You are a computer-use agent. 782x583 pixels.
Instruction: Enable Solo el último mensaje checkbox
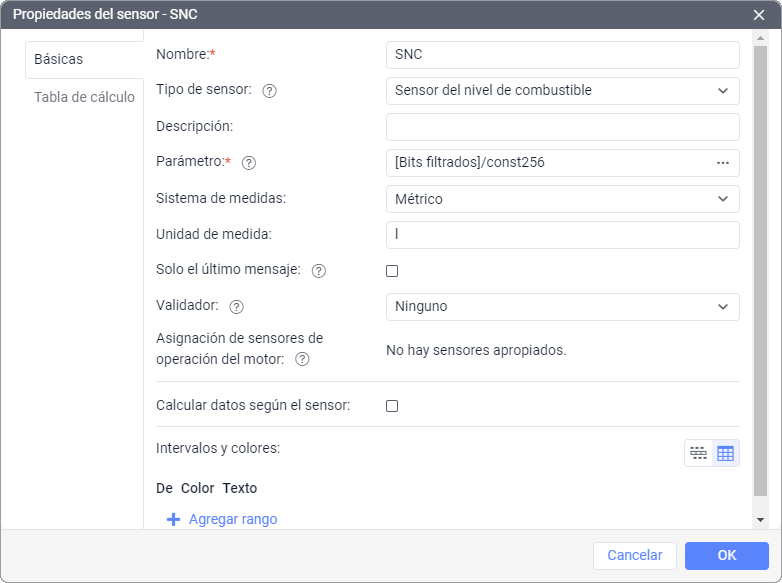click(392, 271)
